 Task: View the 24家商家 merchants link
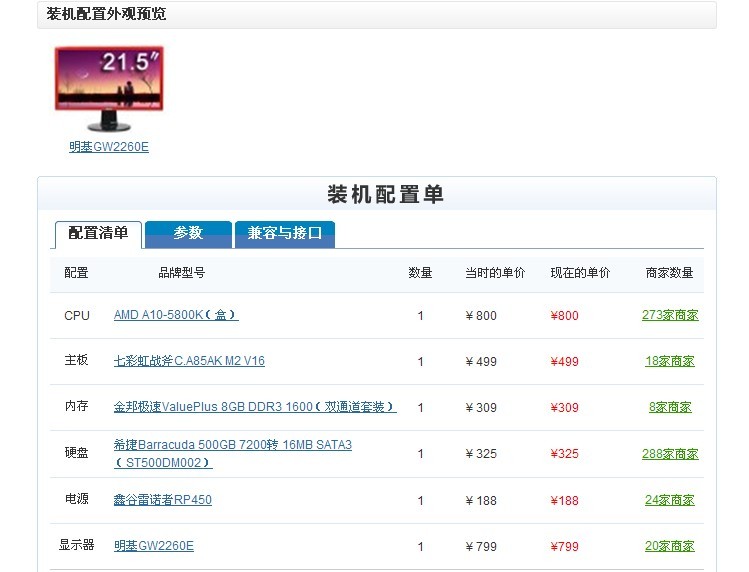670,500
